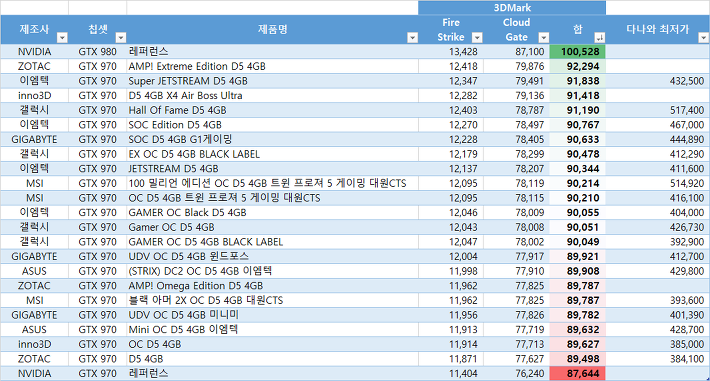This screenshot has height=381, width=710.
Task: Click the Gamer OC D5 4GB cell
Action: point(273,227)
